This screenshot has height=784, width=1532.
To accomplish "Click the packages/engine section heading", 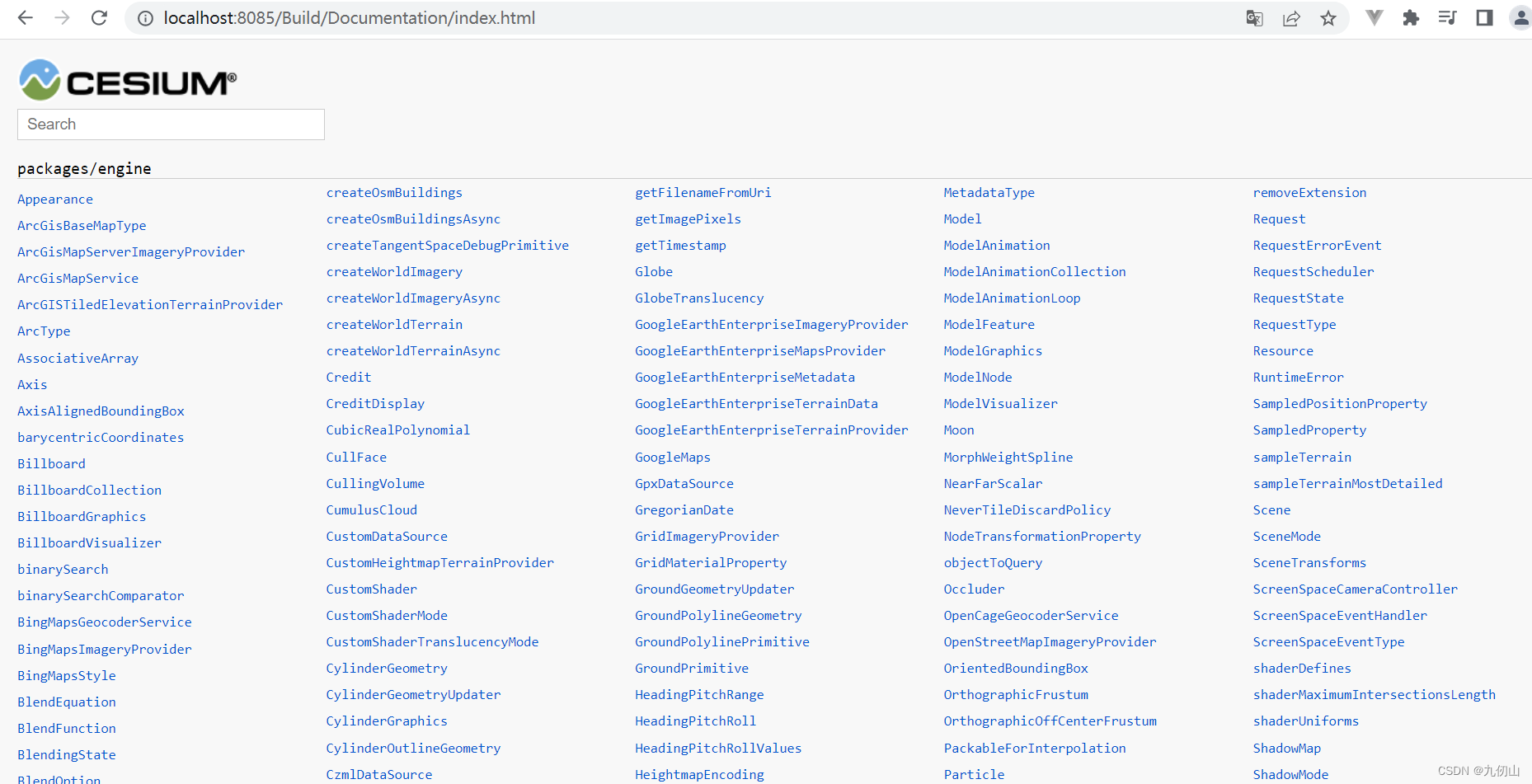I will tap(84, 169).
